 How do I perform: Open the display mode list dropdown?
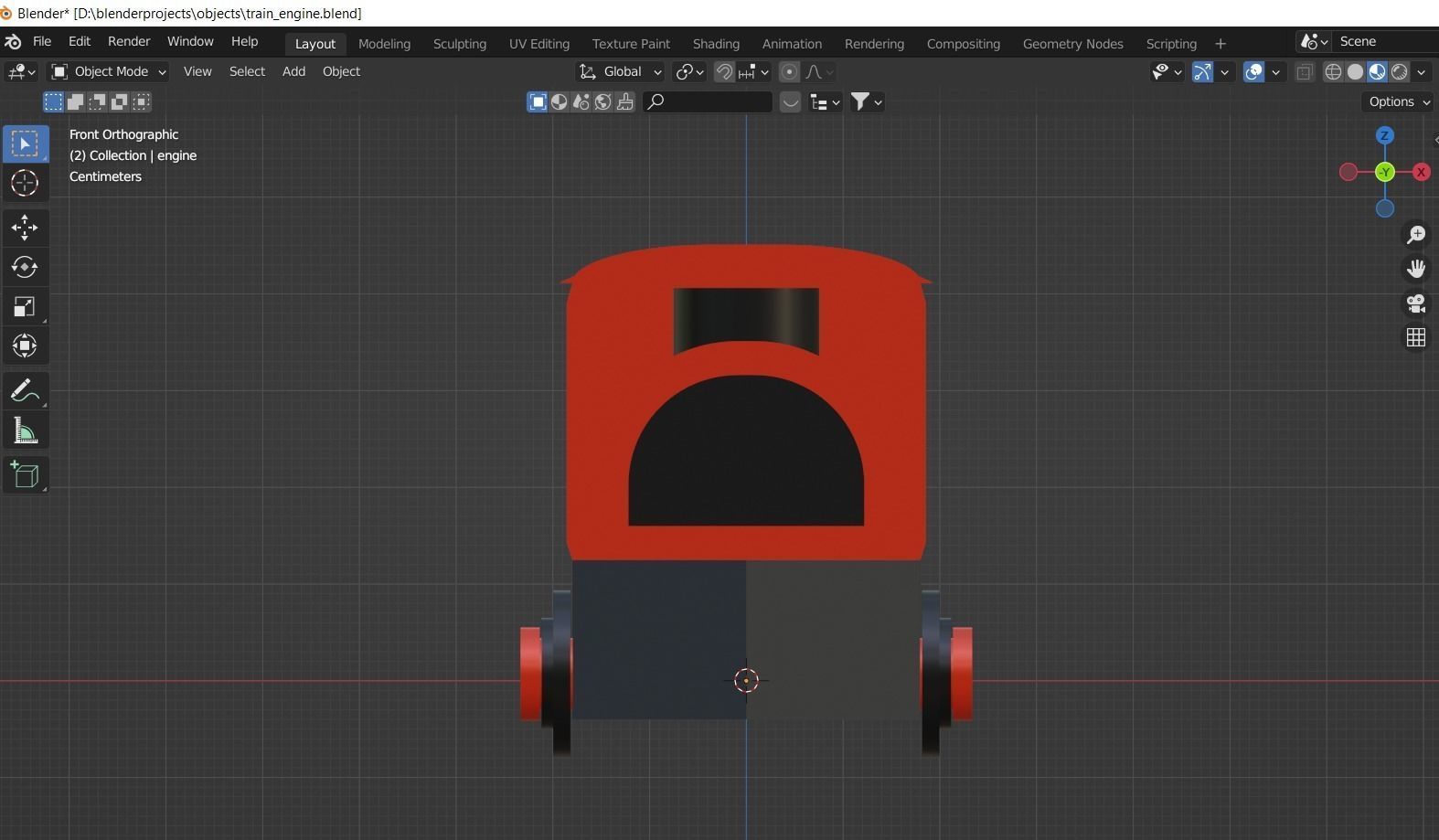coord(825,101)
